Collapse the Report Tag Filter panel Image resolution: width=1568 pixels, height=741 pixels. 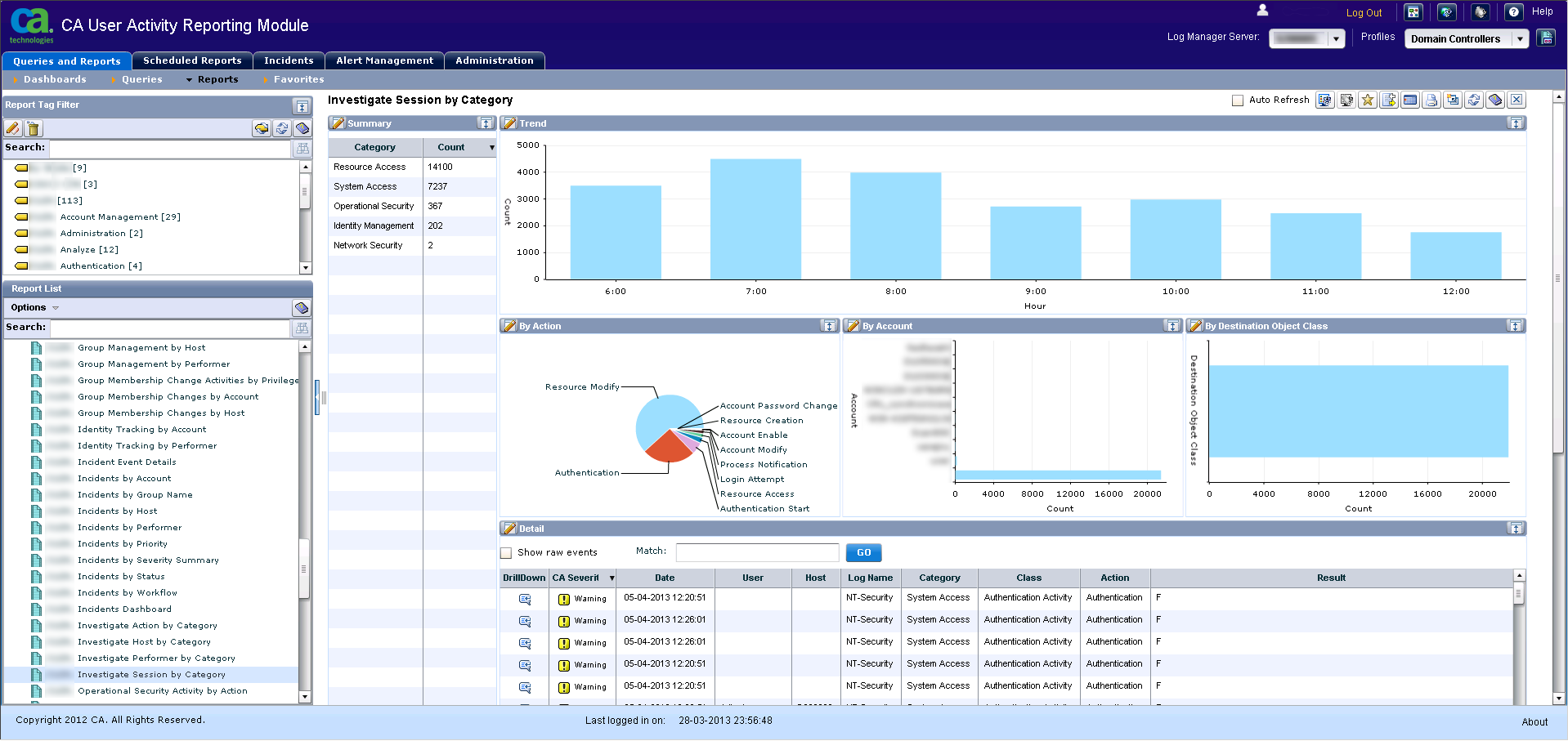click(302, 106)
